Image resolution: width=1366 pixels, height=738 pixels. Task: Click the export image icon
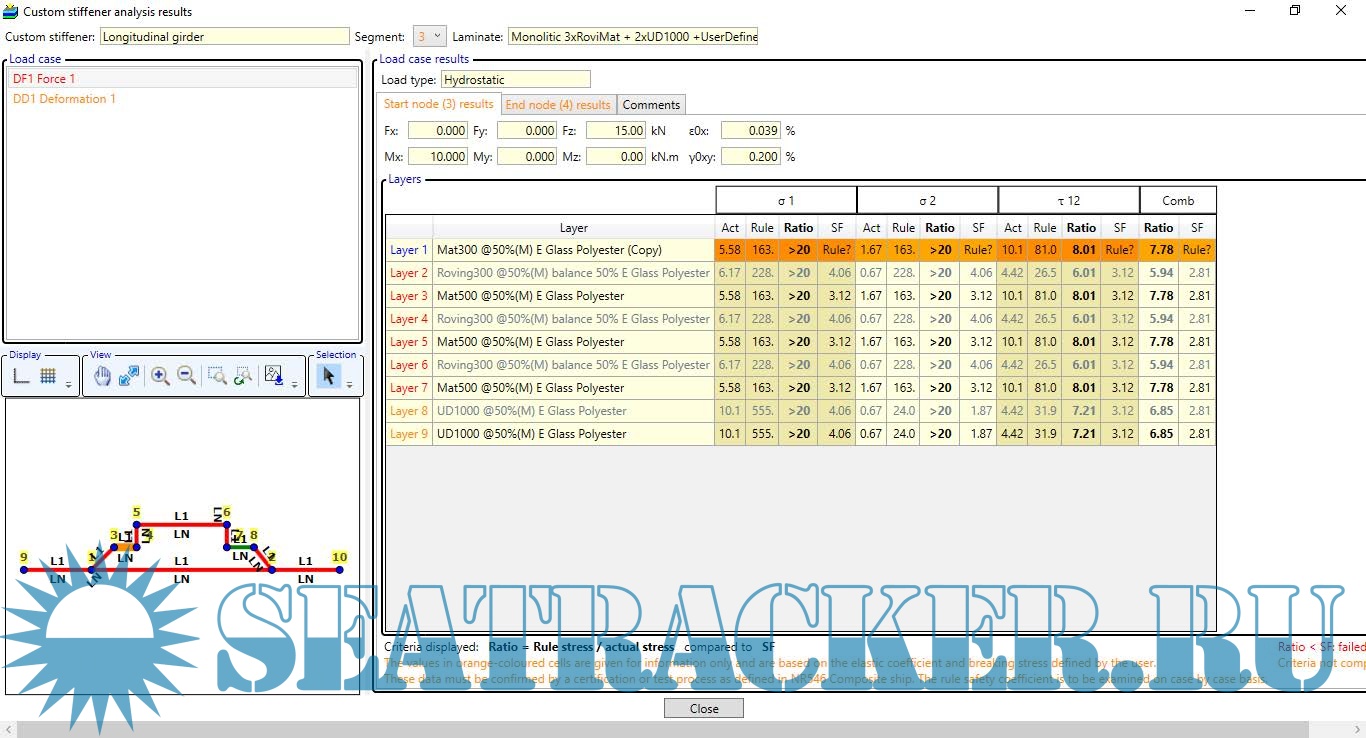[275, 376]
